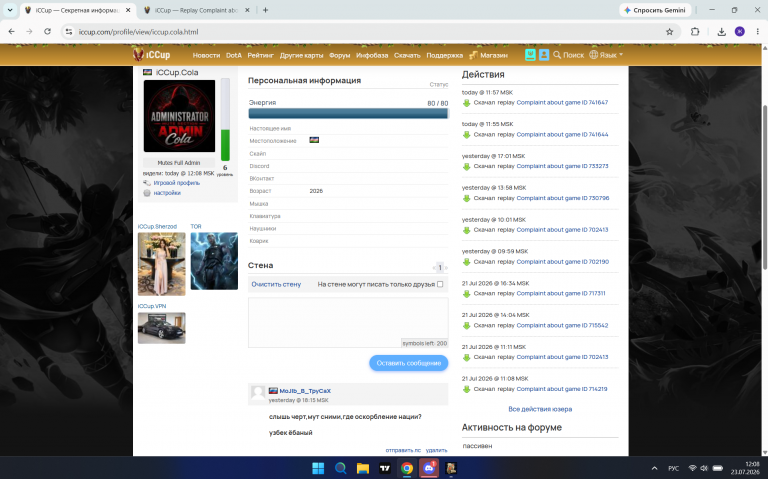
Task: Click Все действия юзера link
Action: pyautogui.click(x=540, y=409)
